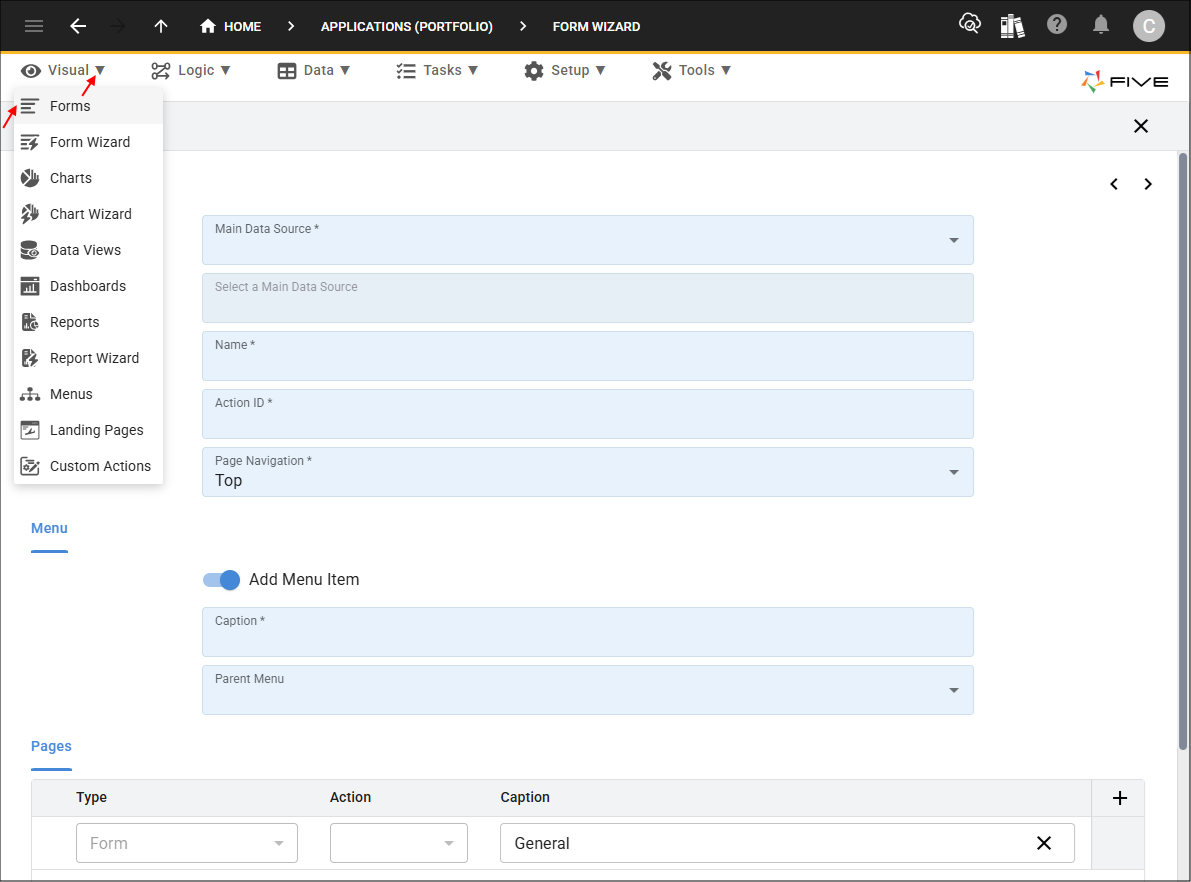Open the hamburger menu icon

pyautogui.click(x=33, y=27)
